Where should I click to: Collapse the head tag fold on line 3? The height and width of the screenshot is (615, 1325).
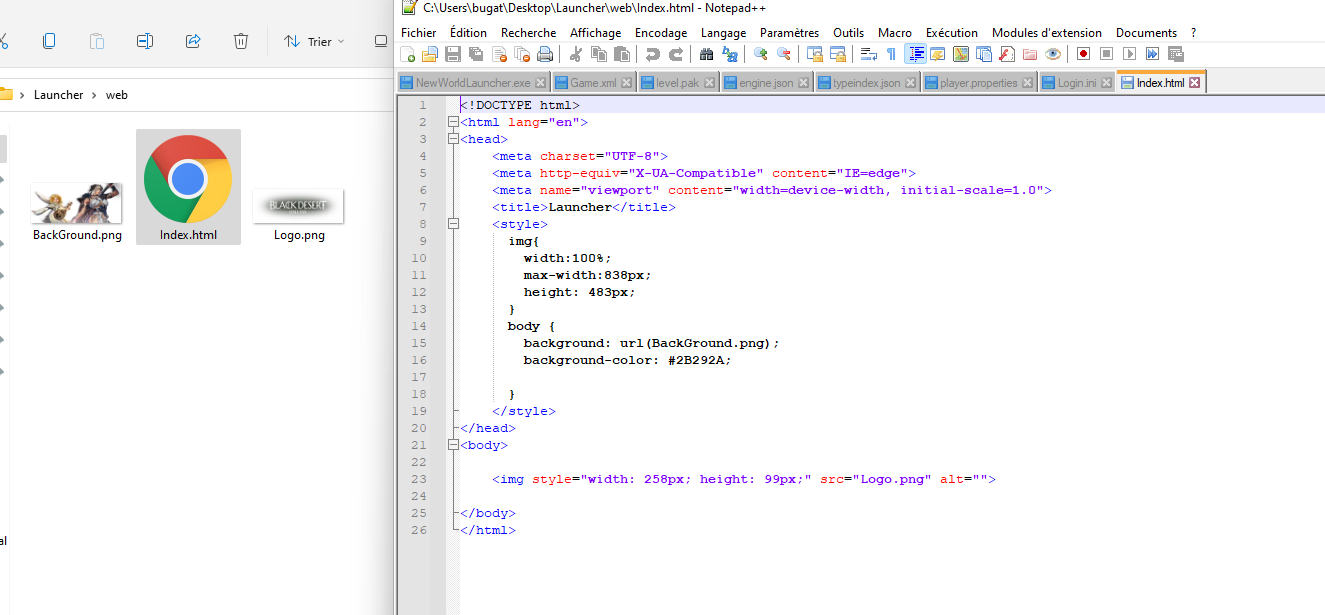[x=453, y=139]
